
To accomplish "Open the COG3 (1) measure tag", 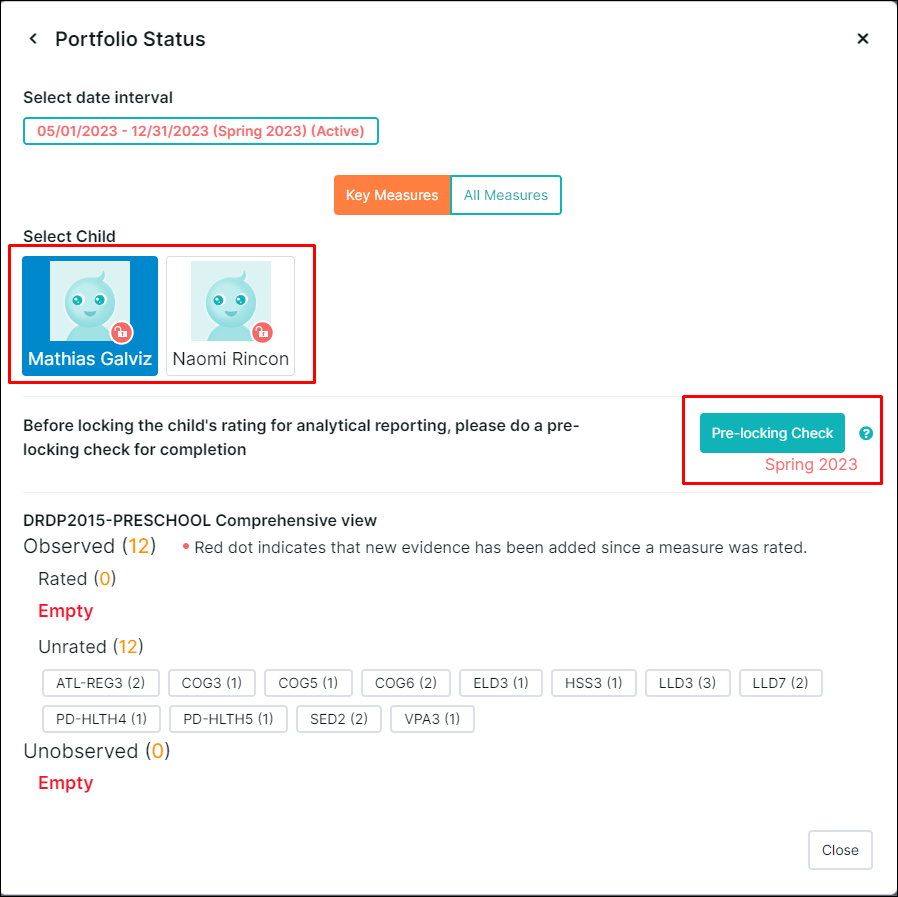I will 211,683.
